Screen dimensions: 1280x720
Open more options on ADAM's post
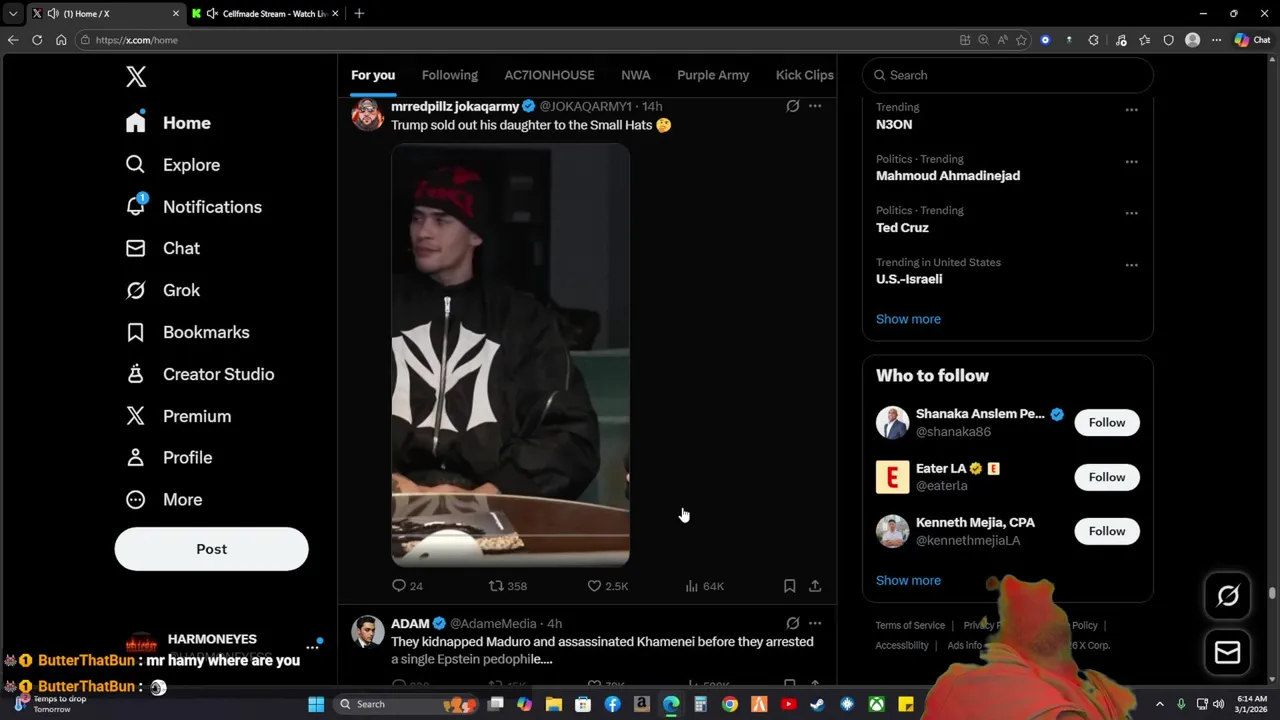point(815,623)
